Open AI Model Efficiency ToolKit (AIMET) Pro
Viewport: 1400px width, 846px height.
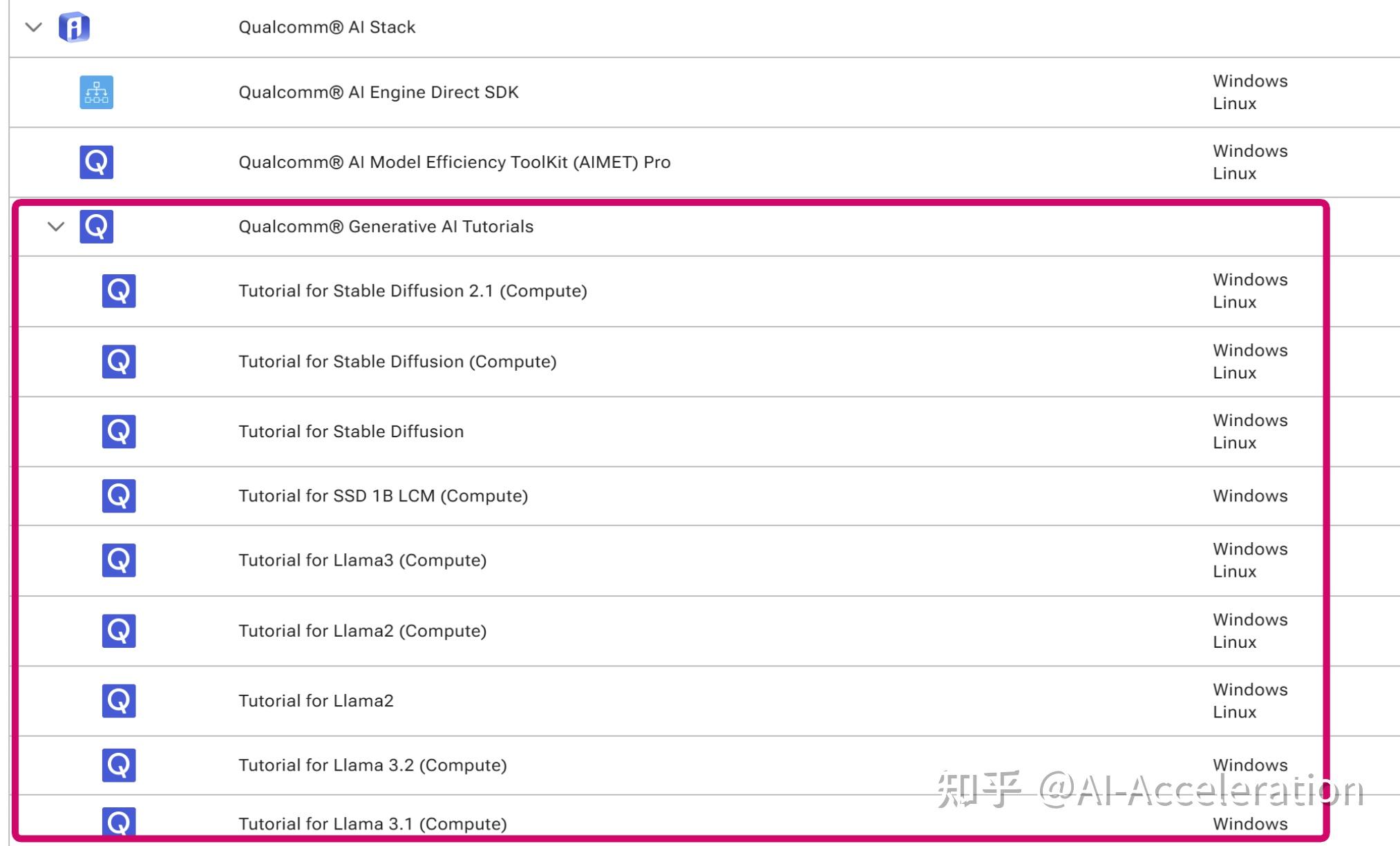(454, 162)
